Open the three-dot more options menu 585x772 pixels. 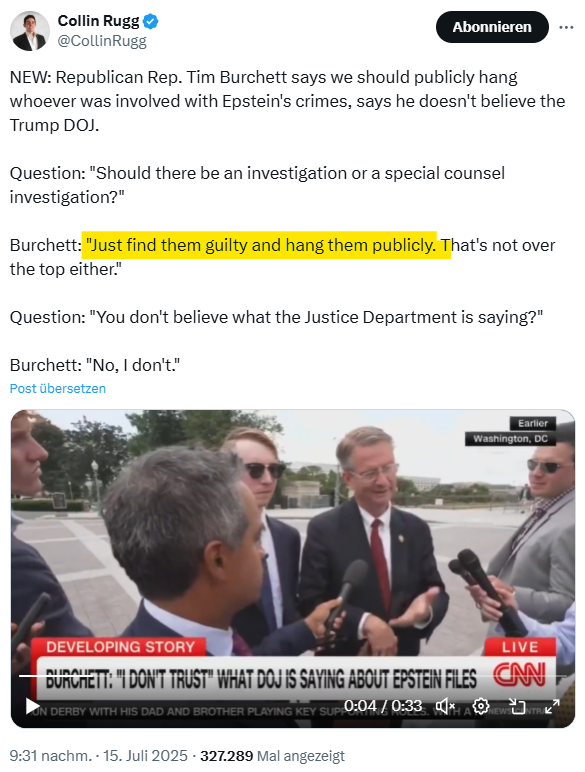[566, 27]
